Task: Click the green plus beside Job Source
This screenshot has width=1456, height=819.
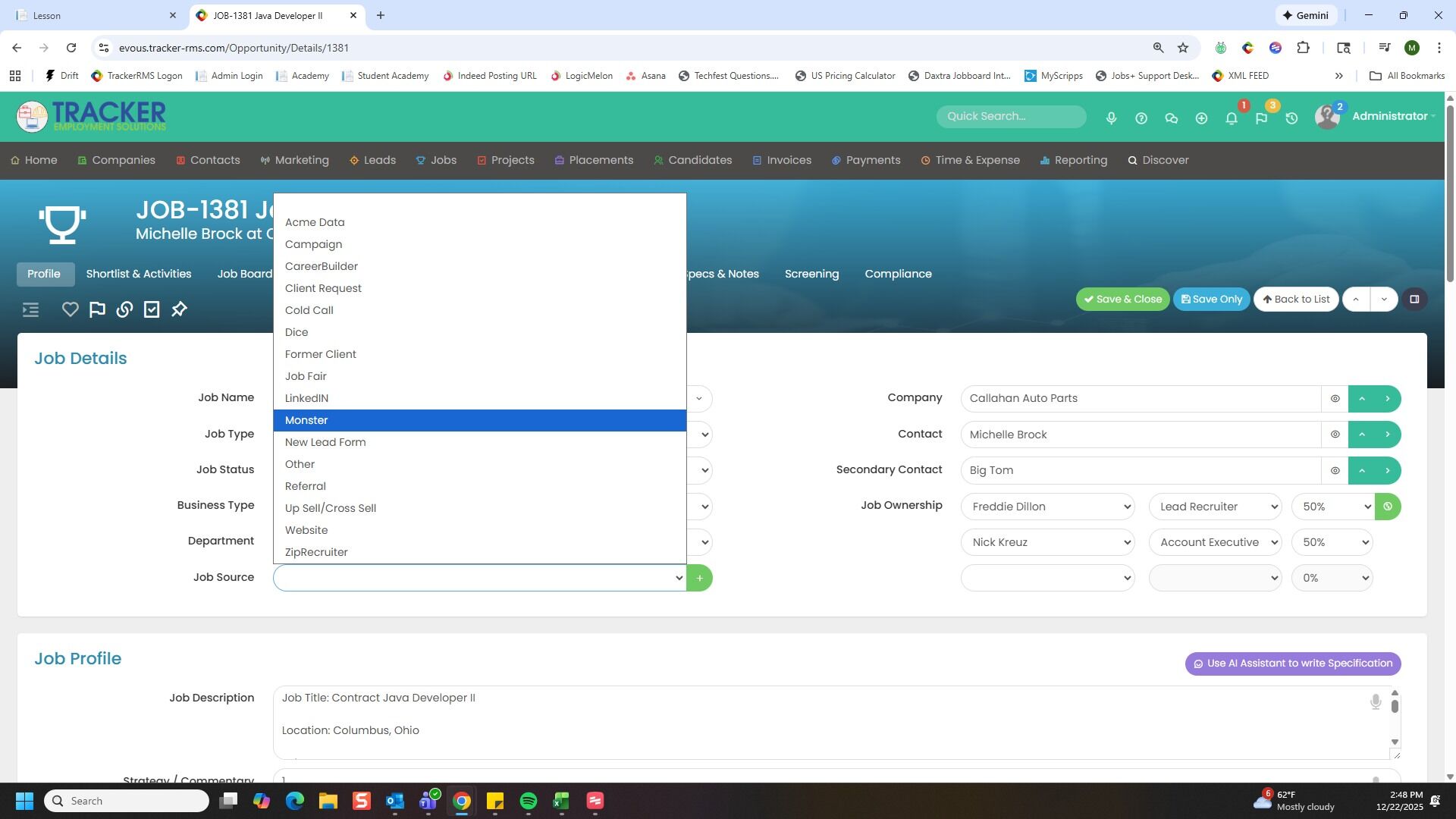Action: [x=699, y=579]
